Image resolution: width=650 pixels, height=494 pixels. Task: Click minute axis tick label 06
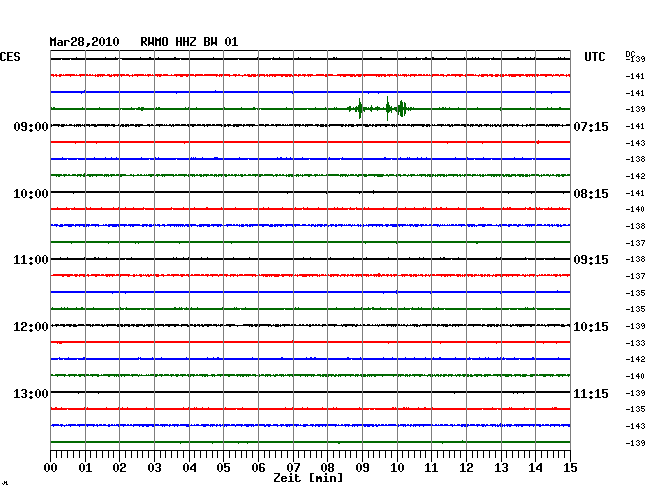click(x=258, y=467)
